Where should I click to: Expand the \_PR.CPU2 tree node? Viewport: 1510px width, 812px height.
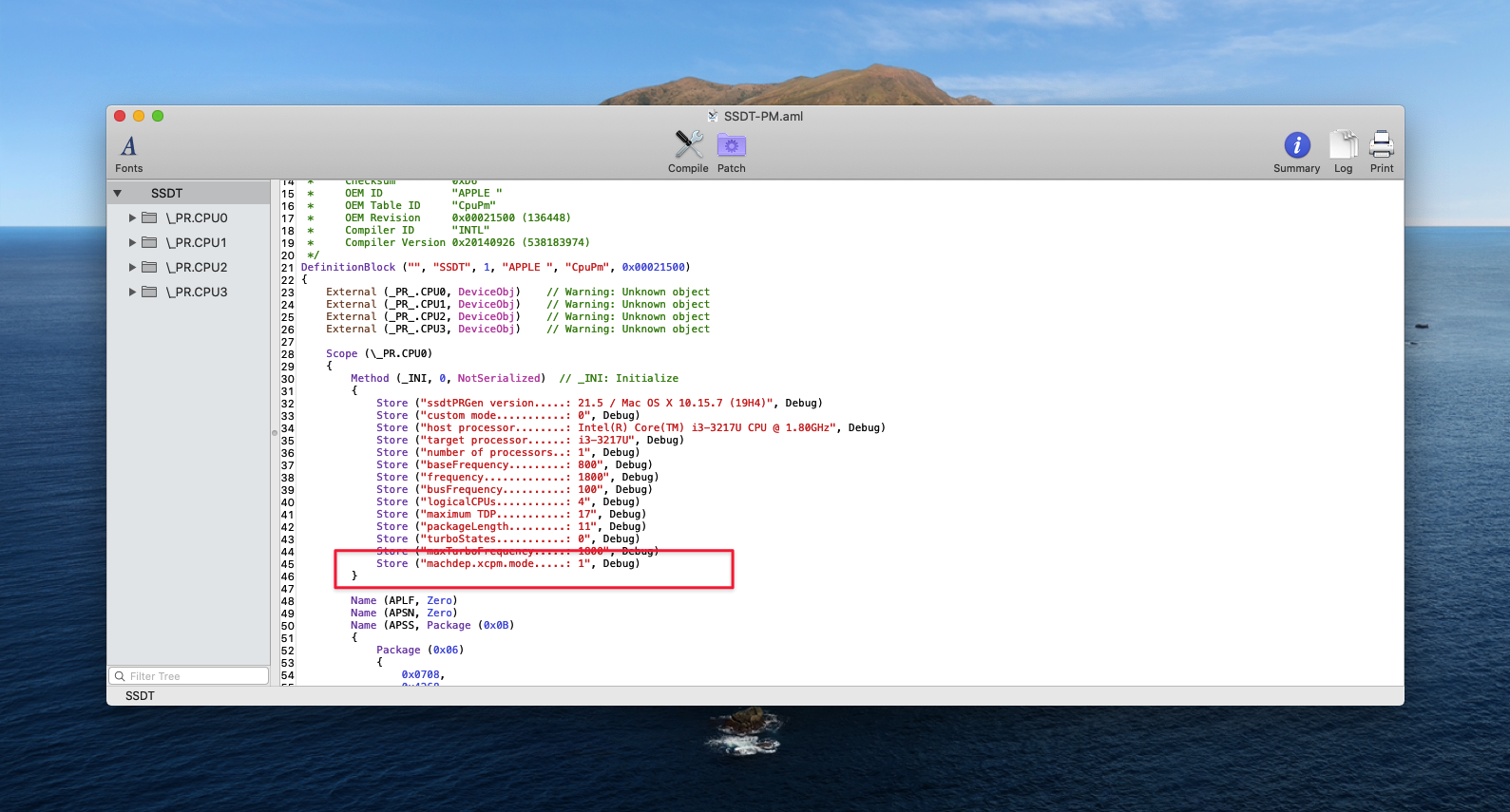[133, 267]
